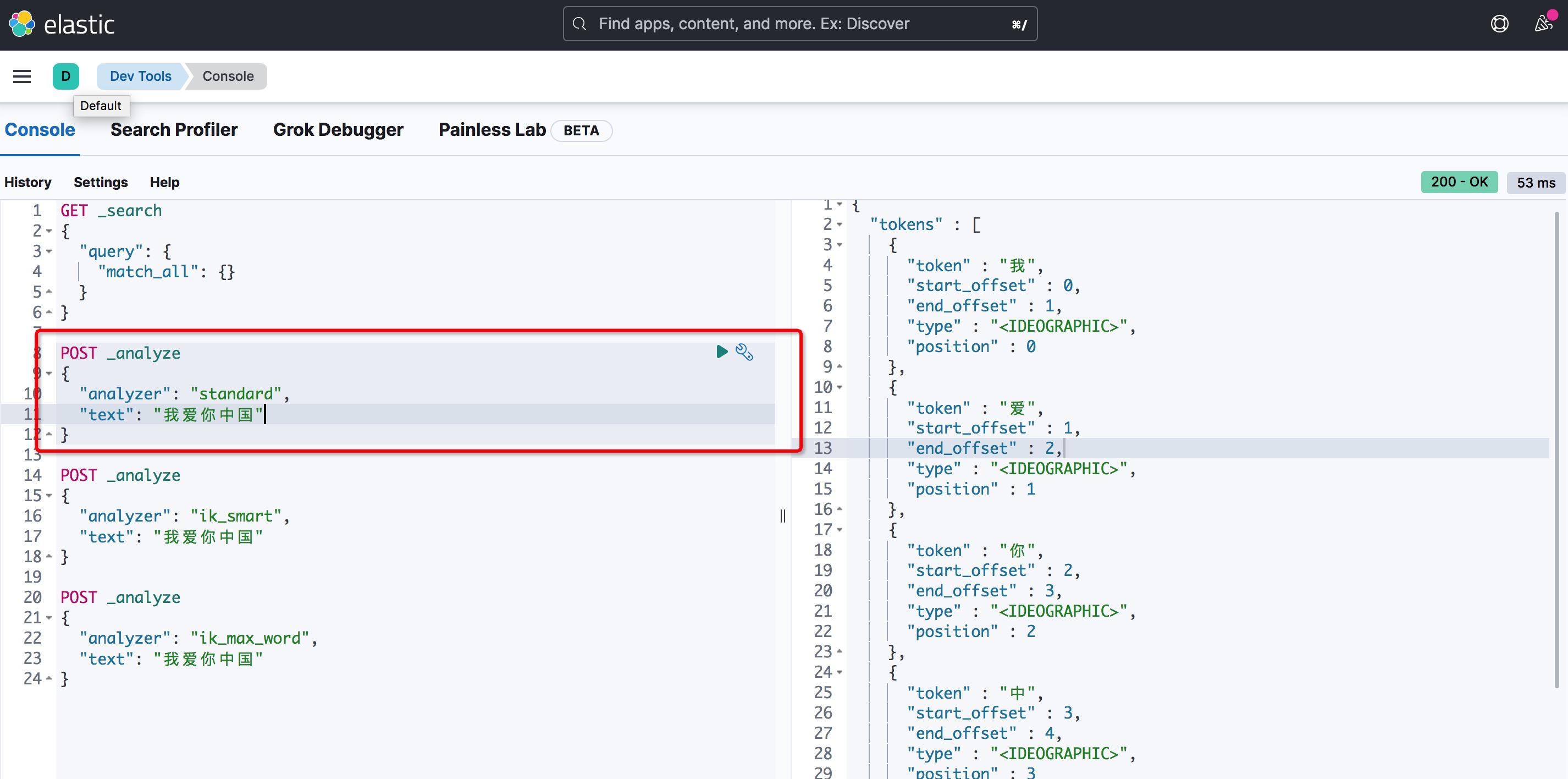
Task: Click the elastic logo icon
Action: 23,24
